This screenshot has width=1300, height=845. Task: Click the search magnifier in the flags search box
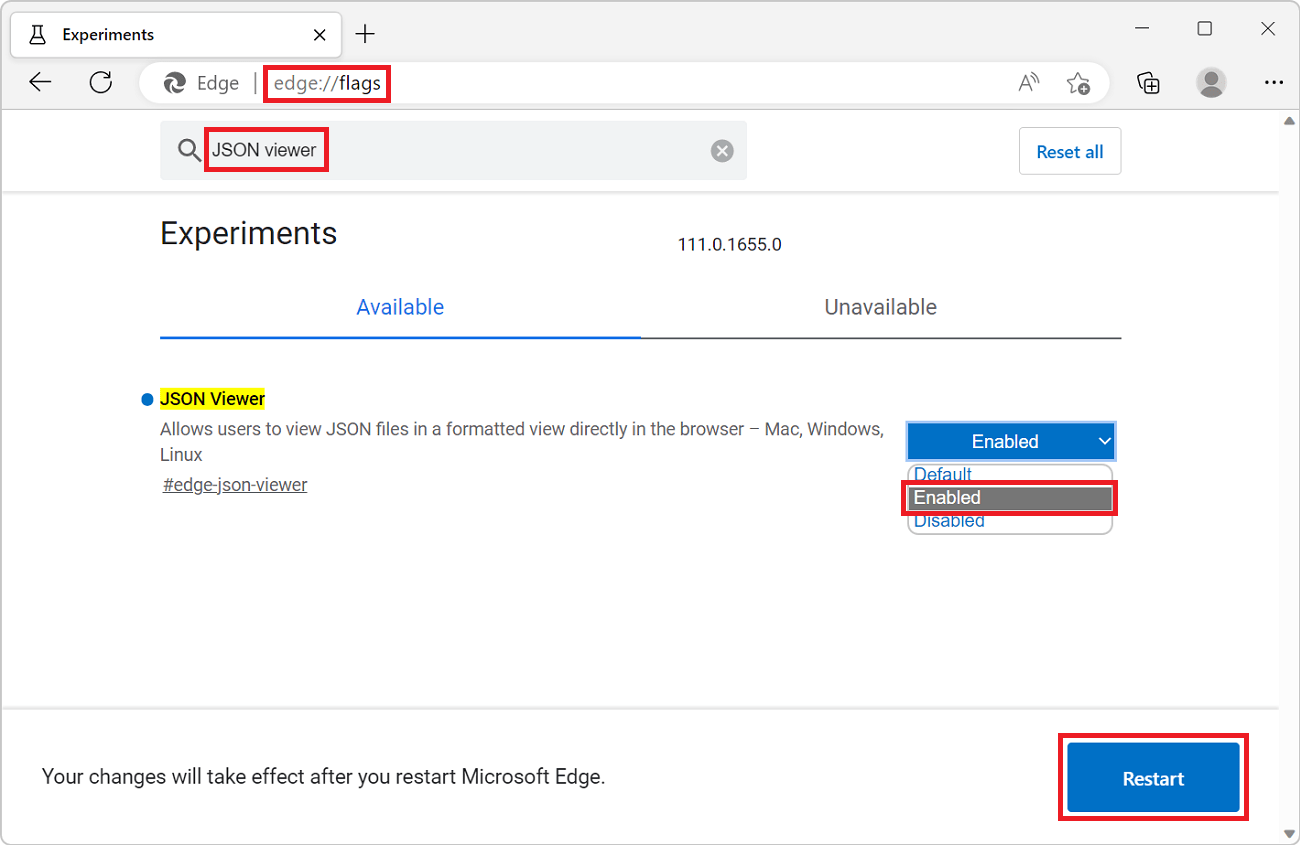coord(189,150)
